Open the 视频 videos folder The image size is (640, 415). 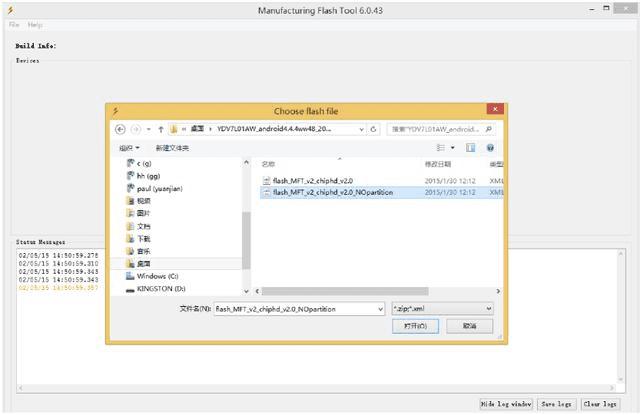coord(139,201)
